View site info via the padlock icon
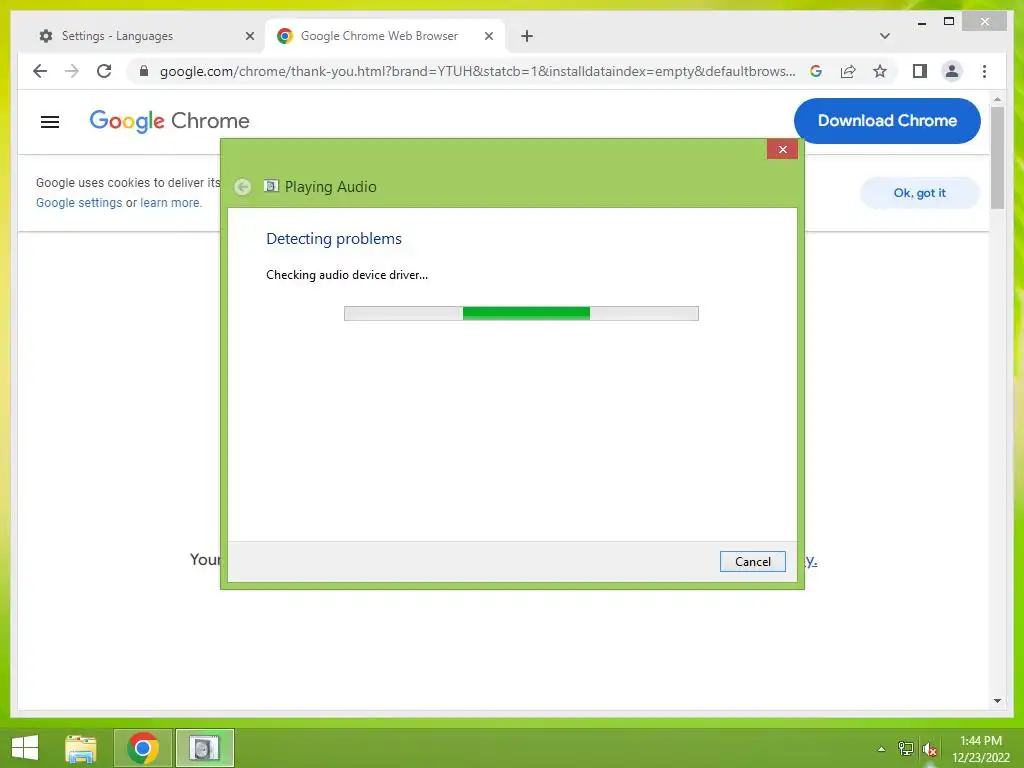 (x=144, y=71)
